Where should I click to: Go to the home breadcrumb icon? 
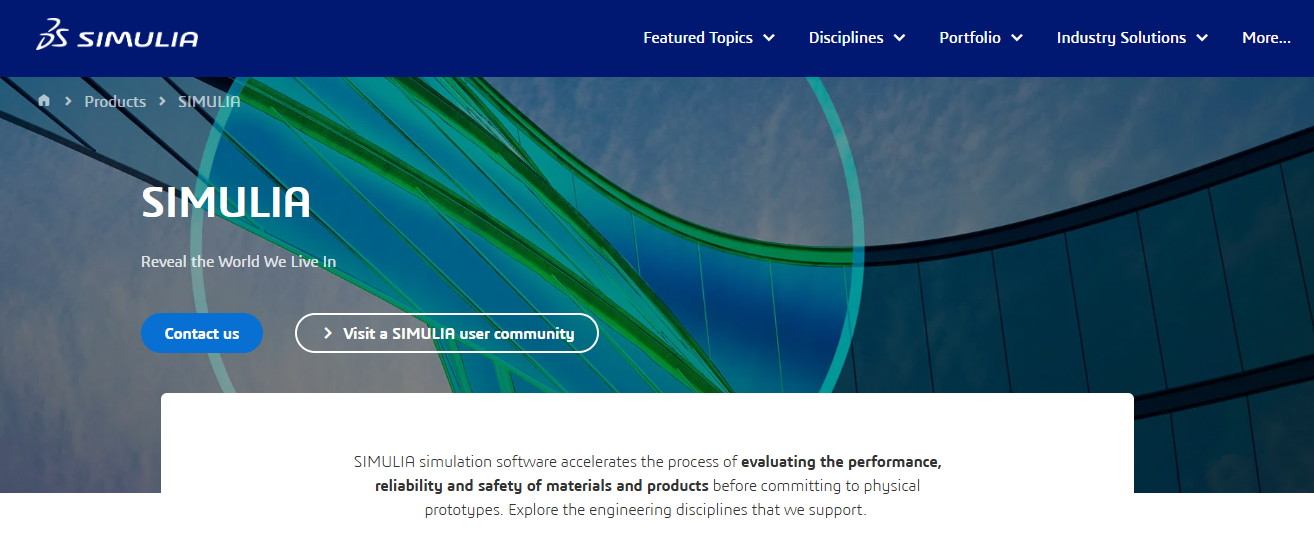tap(44, 101)
